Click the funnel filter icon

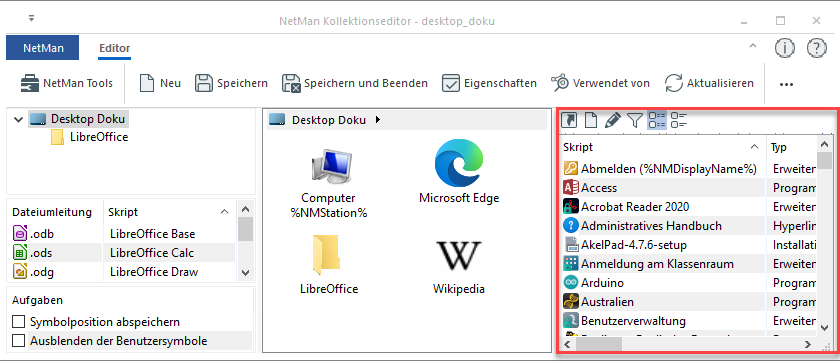pos(634,120)
